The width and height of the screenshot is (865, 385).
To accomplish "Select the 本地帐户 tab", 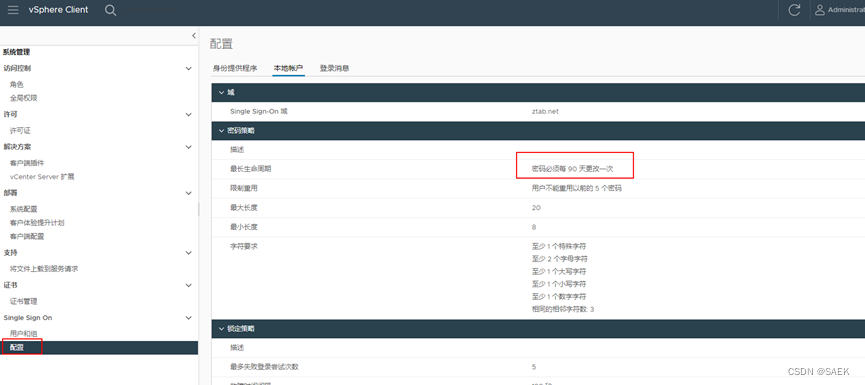I will click(289, 68).
